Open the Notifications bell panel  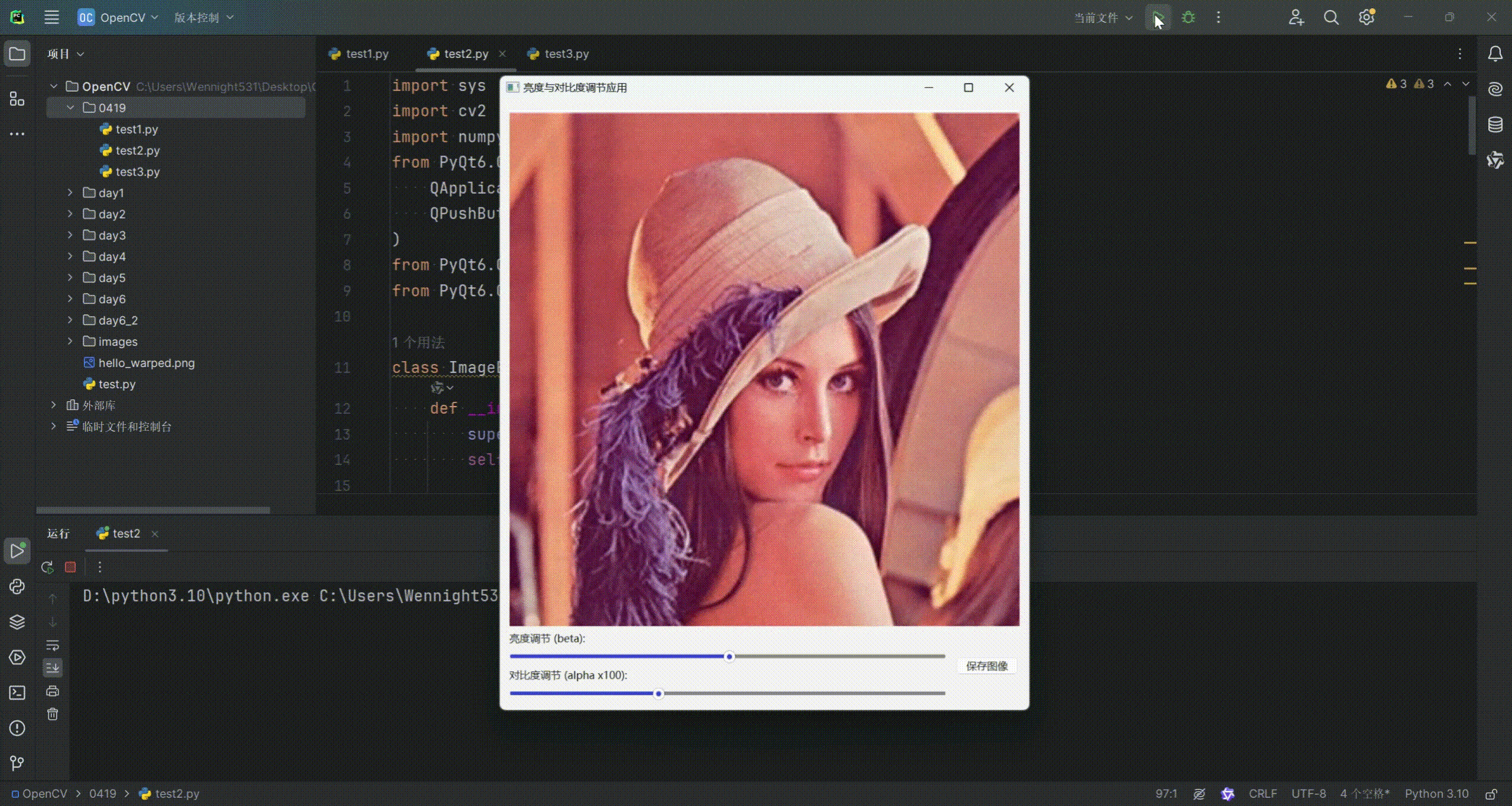1495,54
